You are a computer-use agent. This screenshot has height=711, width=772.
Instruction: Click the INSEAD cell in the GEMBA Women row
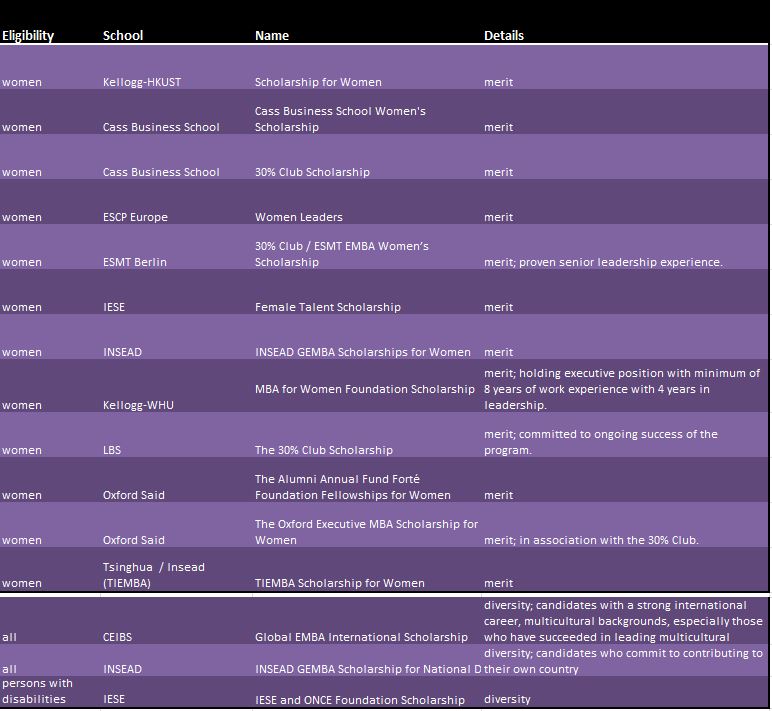coord(122,352)
